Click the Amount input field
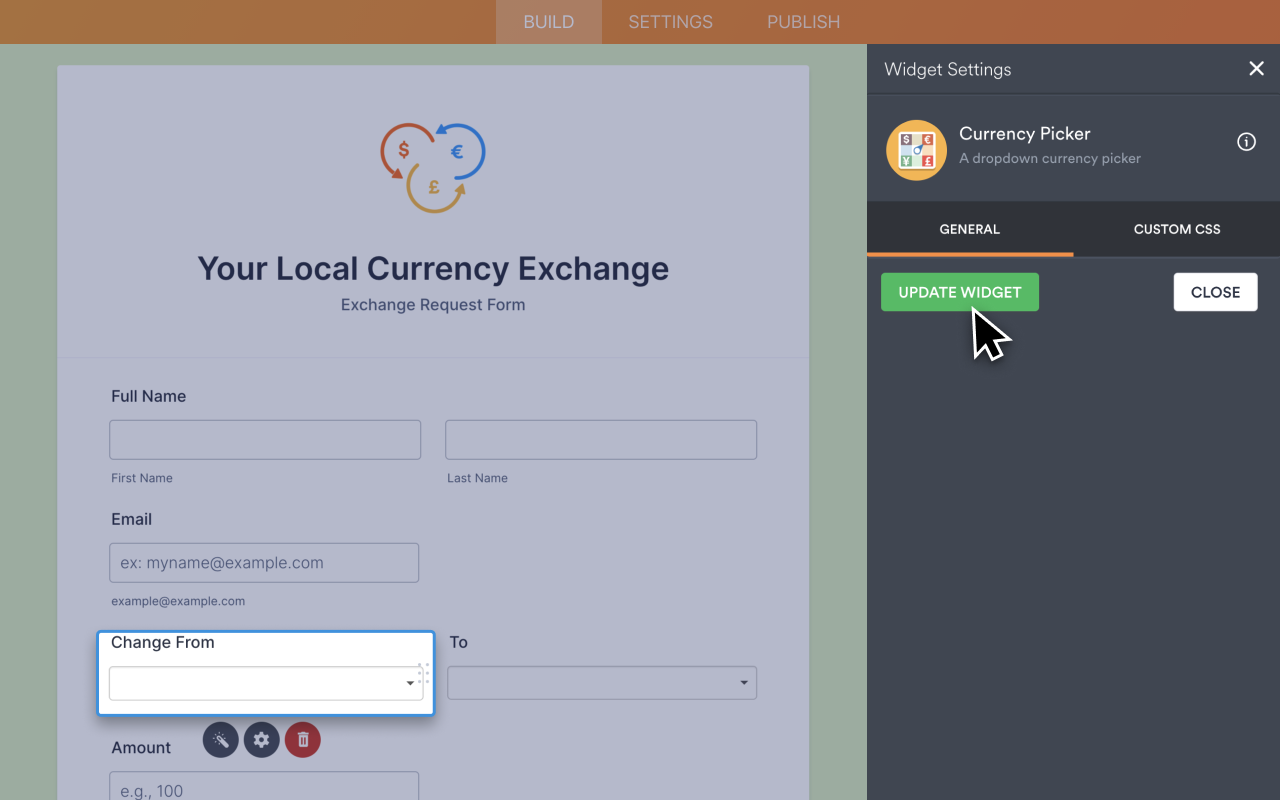 pos(264,790)
